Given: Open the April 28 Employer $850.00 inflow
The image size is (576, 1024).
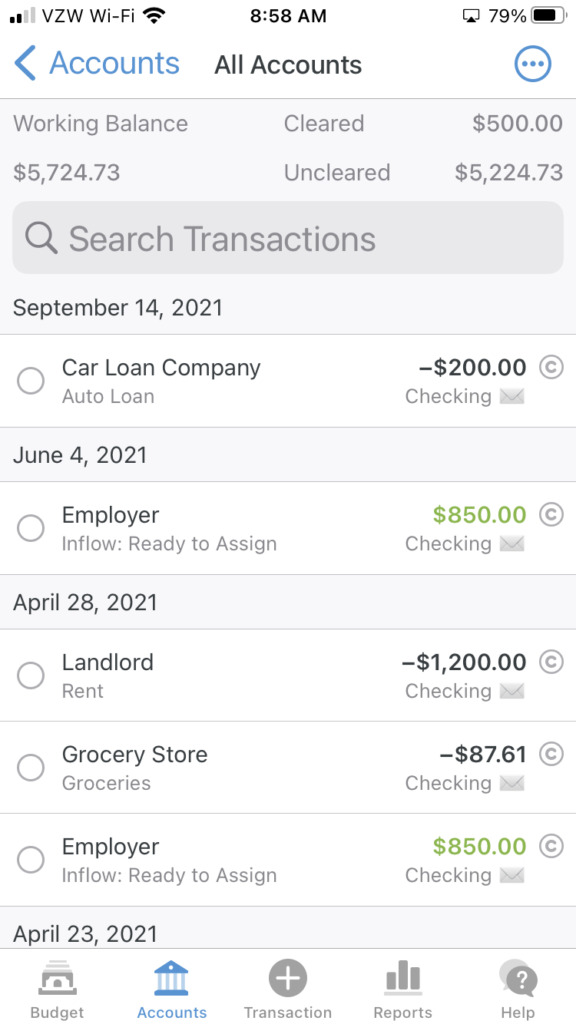Looking at the screenshot, I should (288, 860).
